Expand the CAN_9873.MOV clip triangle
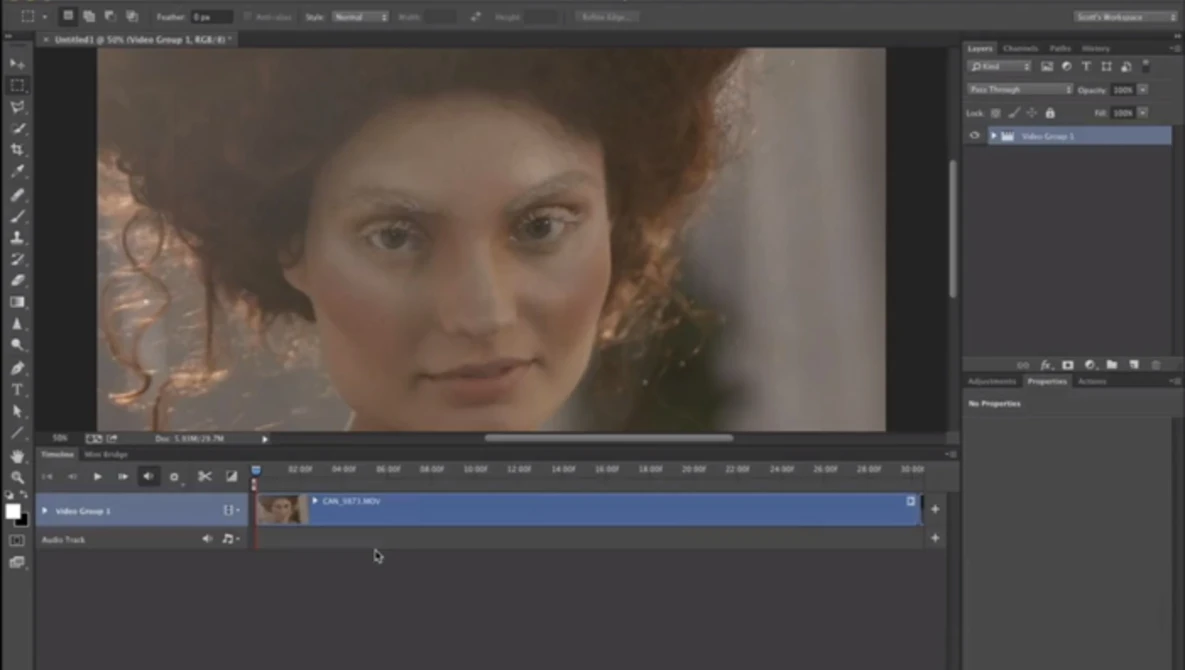This screenshot has height=670, width=1185. [x=315, y=501]
